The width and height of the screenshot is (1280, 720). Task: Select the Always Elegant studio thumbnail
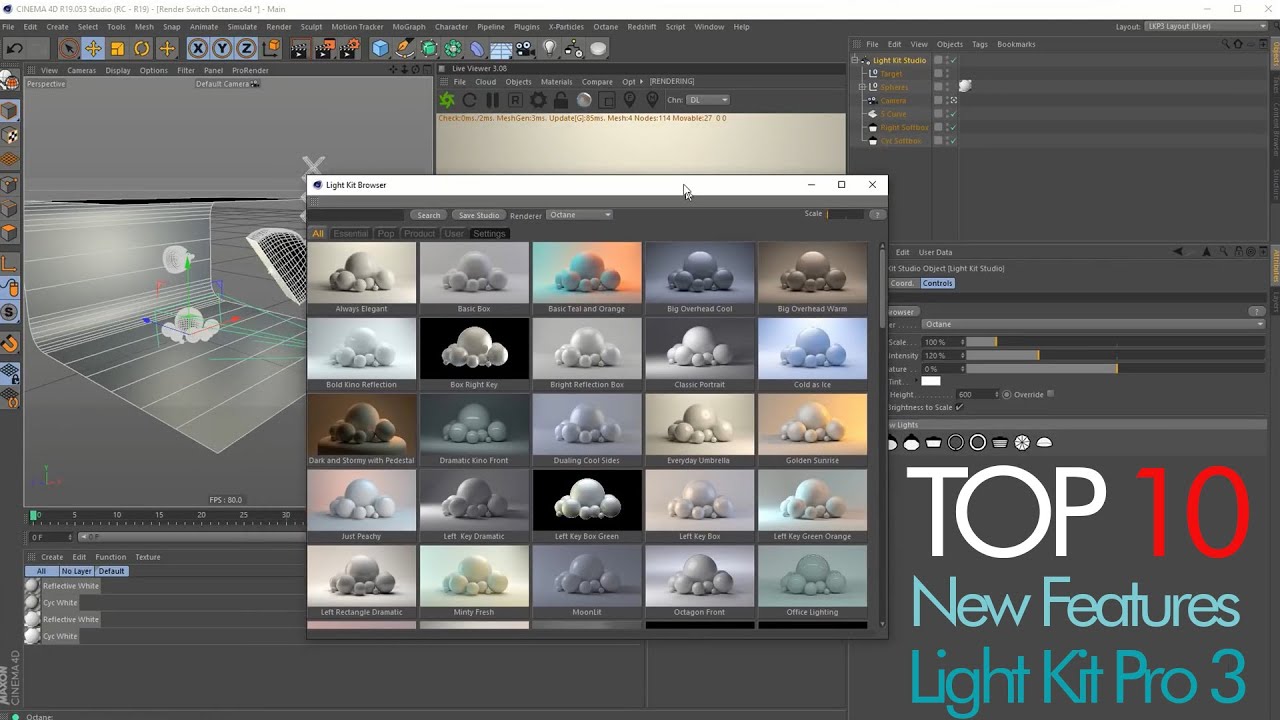pos(361,273)
